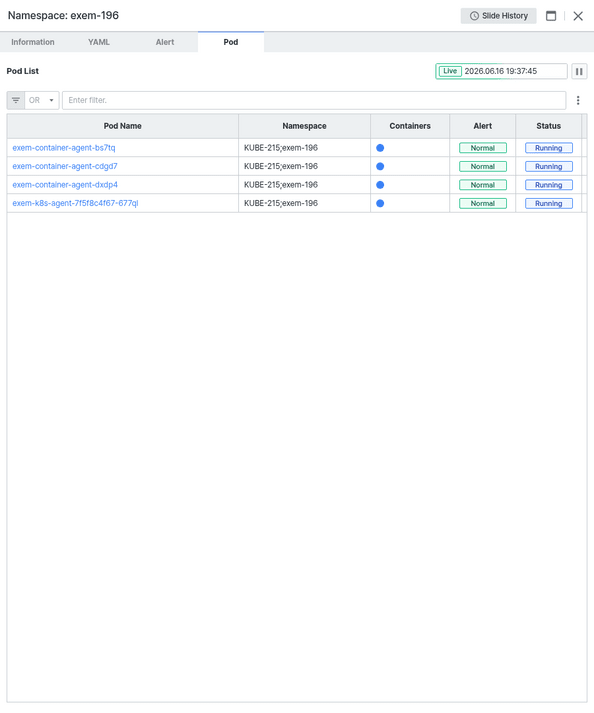The width and height of the screenshot is (594, 713).
Task: Click Normal badge in exem-container-agent-bs7tq row
Action: point(483,148)
